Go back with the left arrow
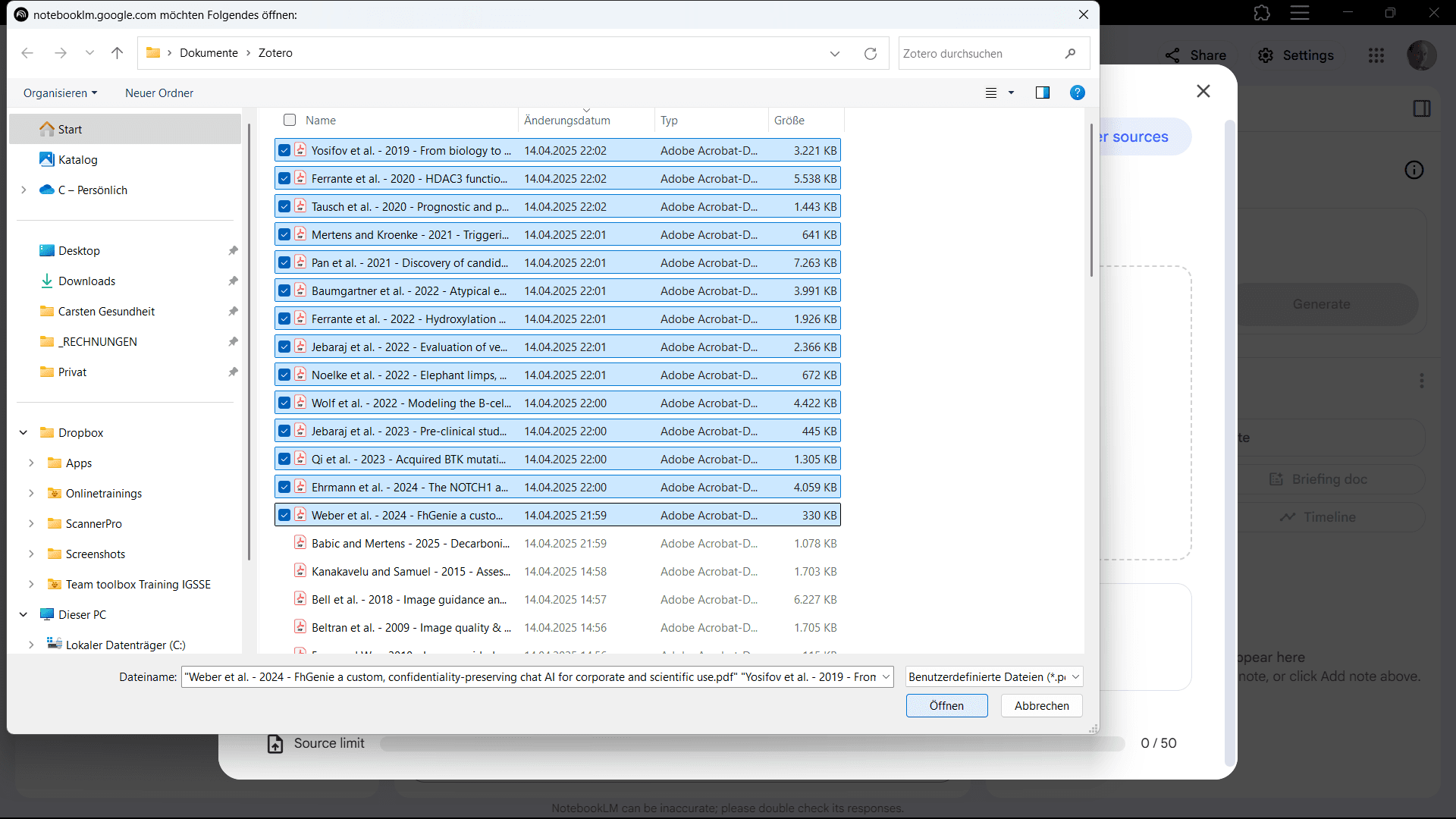 click(x=27, y=53)
